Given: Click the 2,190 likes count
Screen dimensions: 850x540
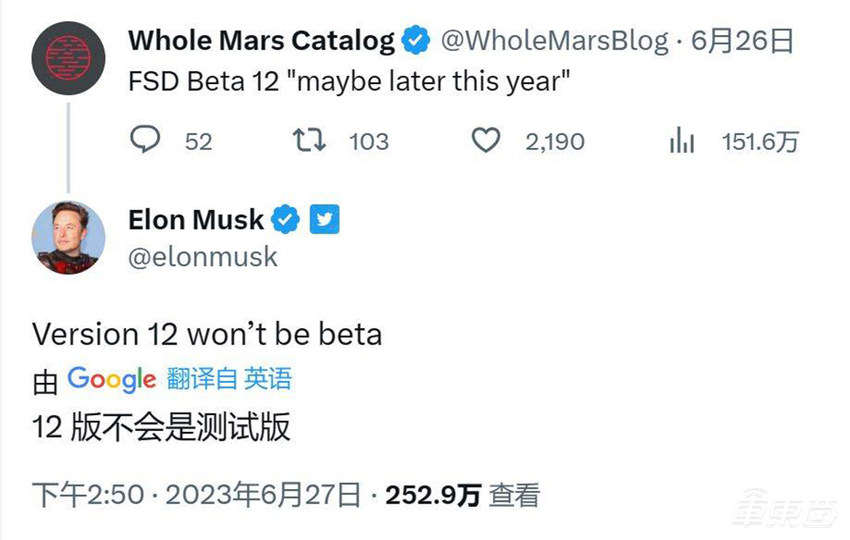Looking at the screenshot, I should 555,141.
